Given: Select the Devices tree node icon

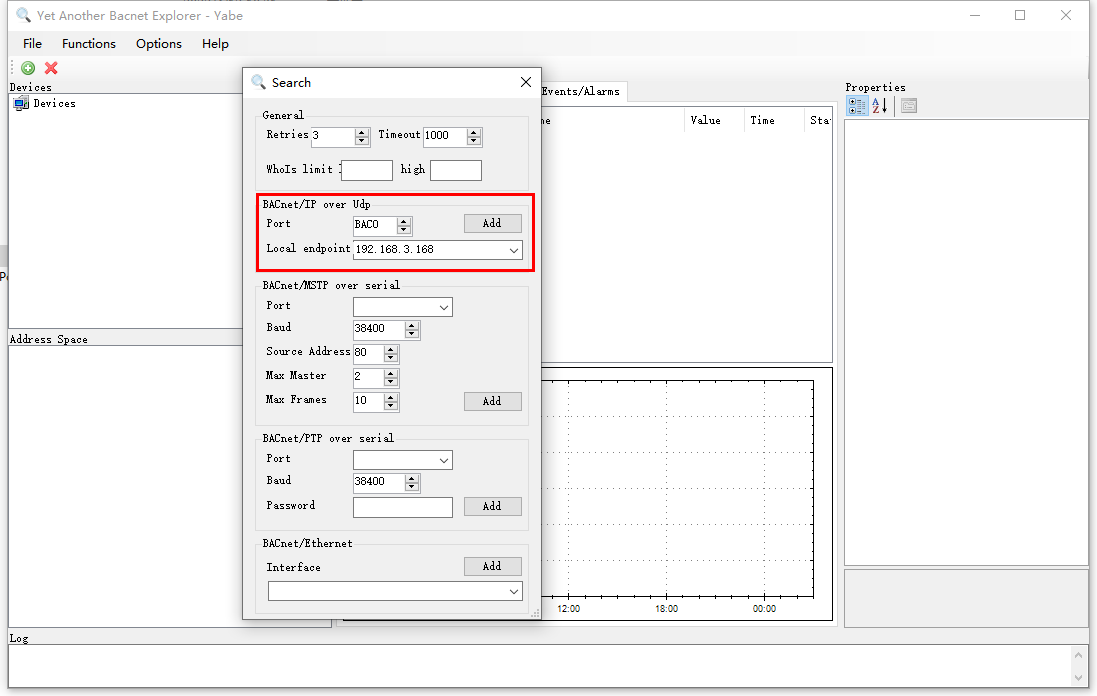Looking at the screenshot, I should coord(21,104).
